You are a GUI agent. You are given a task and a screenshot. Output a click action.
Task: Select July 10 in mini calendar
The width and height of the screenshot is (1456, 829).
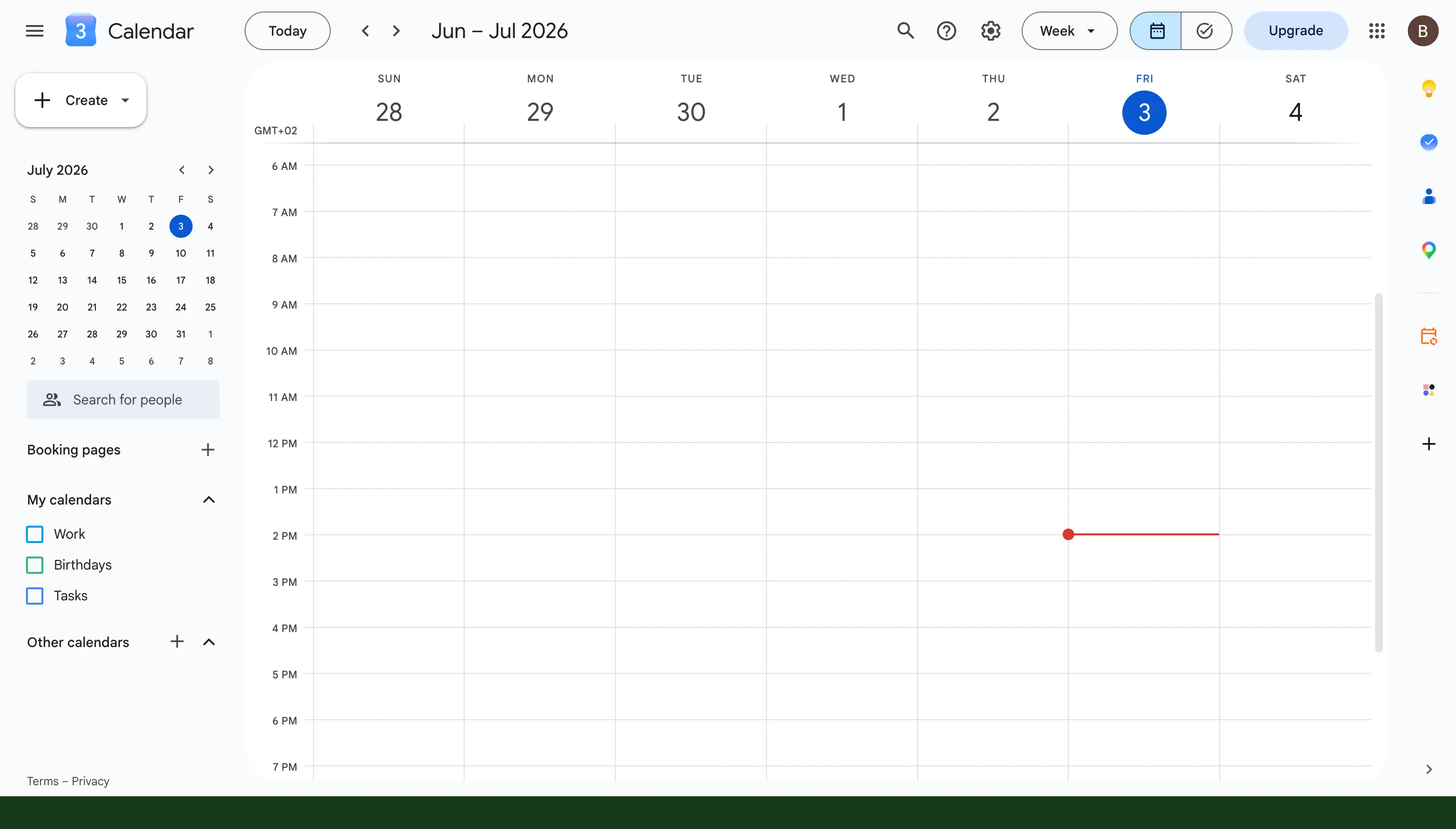(x=181, y=253)
